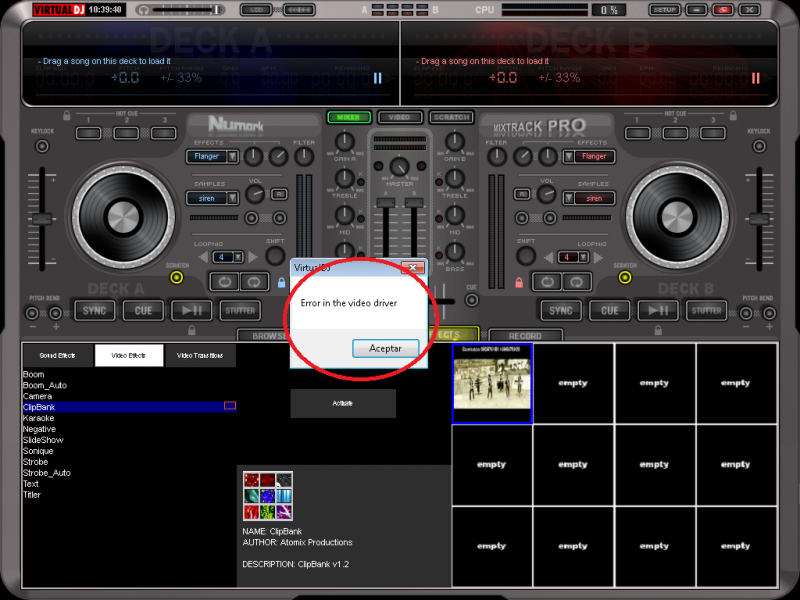This screenshot has height=600, width=800.
Task: Click the Activate effect button
Action: point(343,403)
